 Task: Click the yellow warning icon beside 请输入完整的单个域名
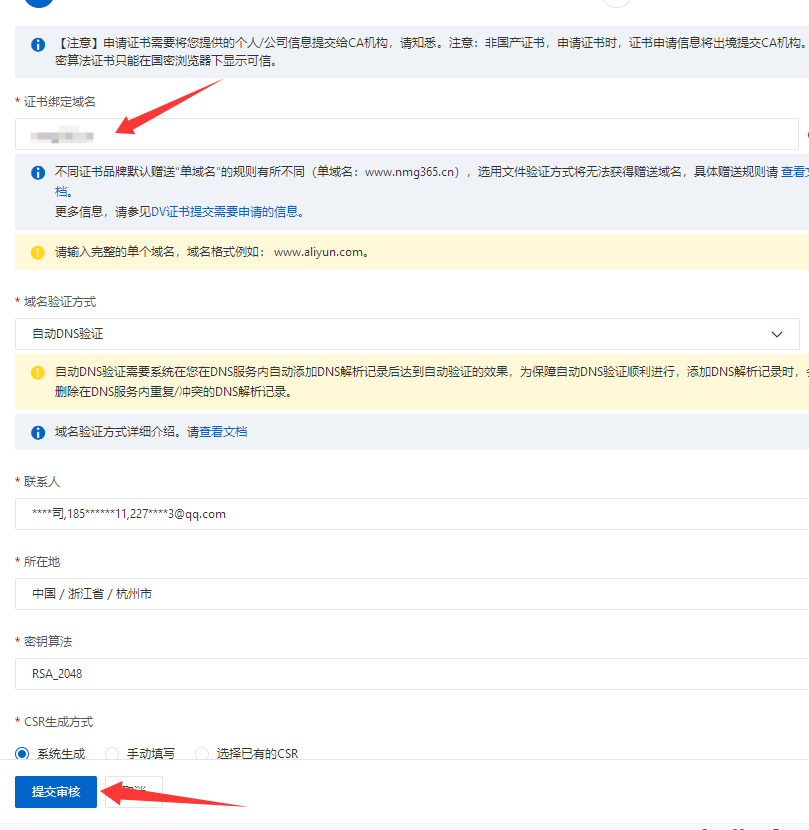tap(38, 253)
